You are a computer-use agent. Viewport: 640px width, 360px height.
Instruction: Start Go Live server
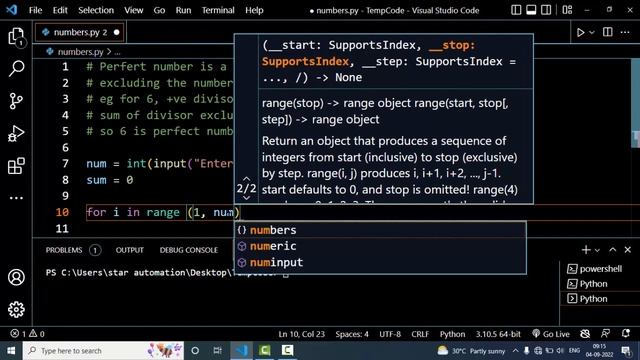(551, 334)
